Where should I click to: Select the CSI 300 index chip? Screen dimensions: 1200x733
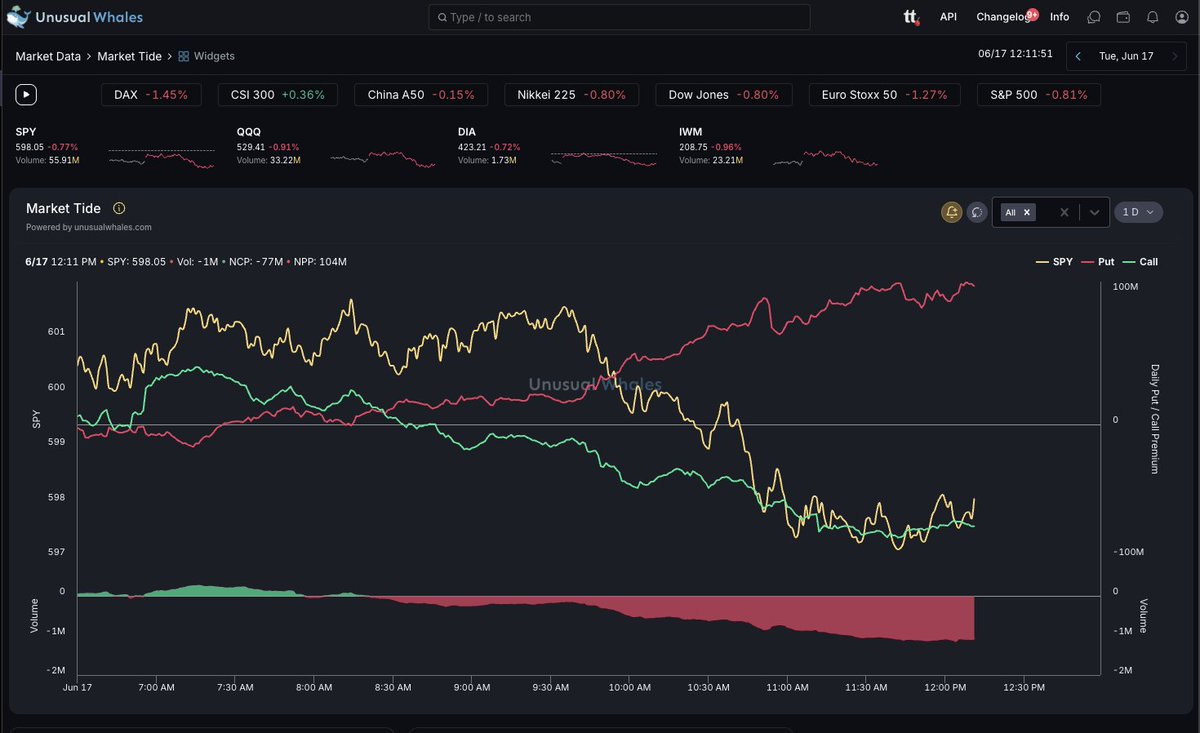[278, 95]
